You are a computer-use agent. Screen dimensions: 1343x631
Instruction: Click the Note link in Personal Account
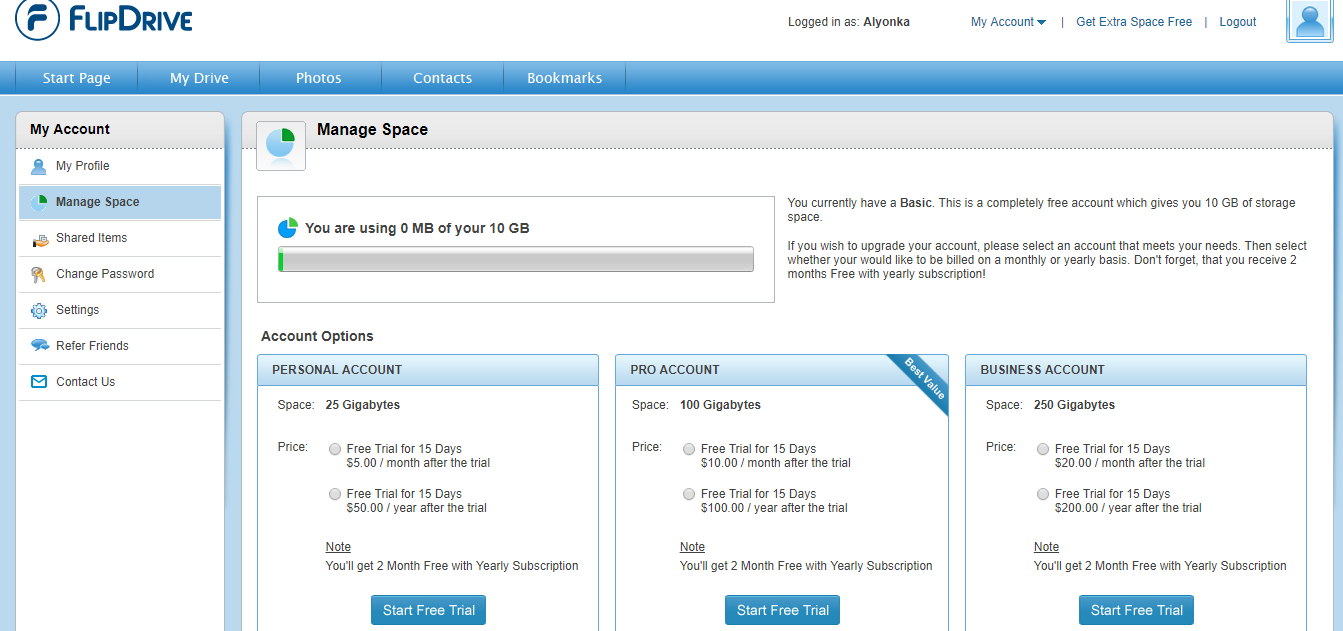pyautogui.click(x=338, y=547)
